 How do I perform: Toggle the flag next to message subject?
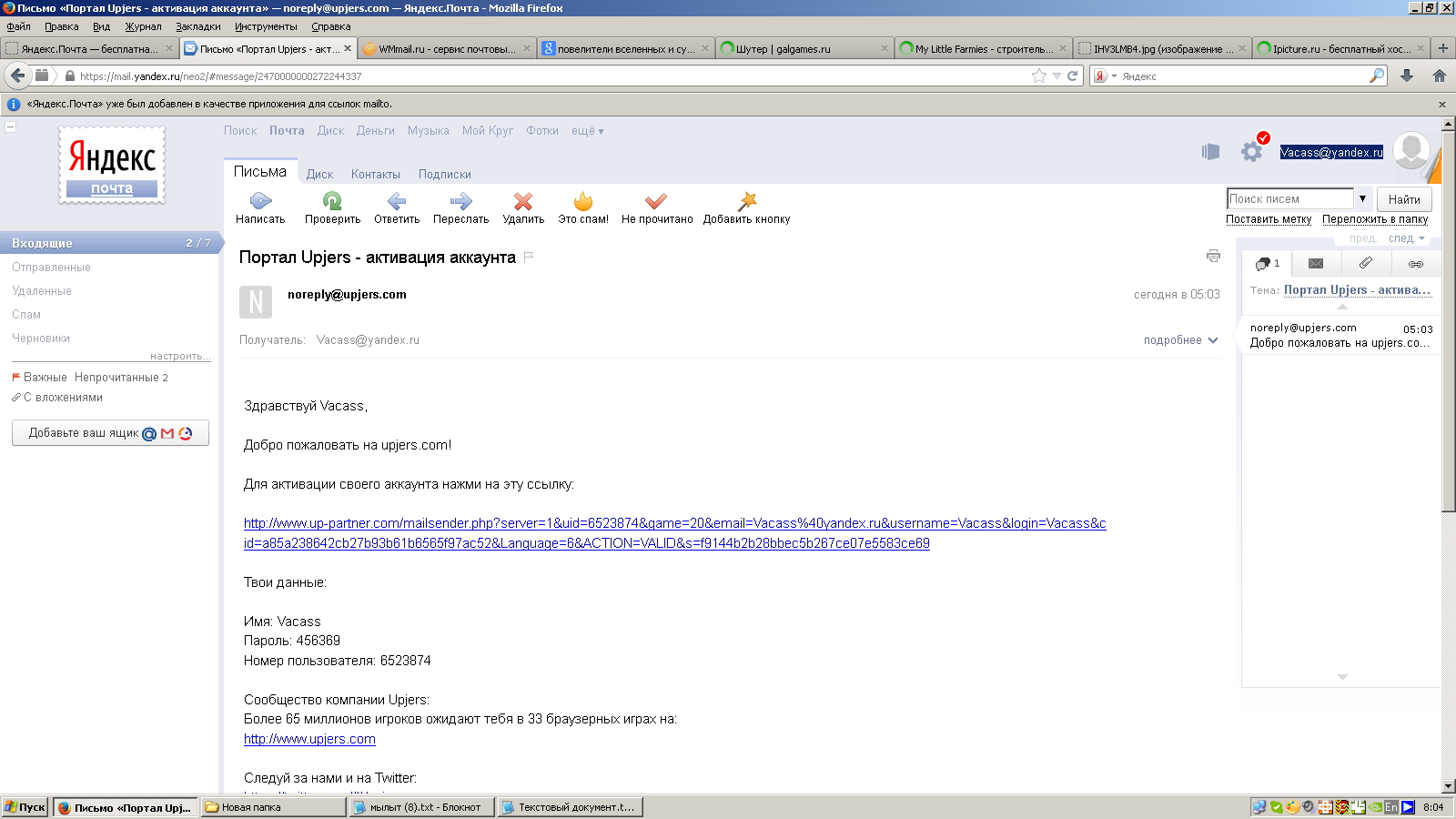529,257
